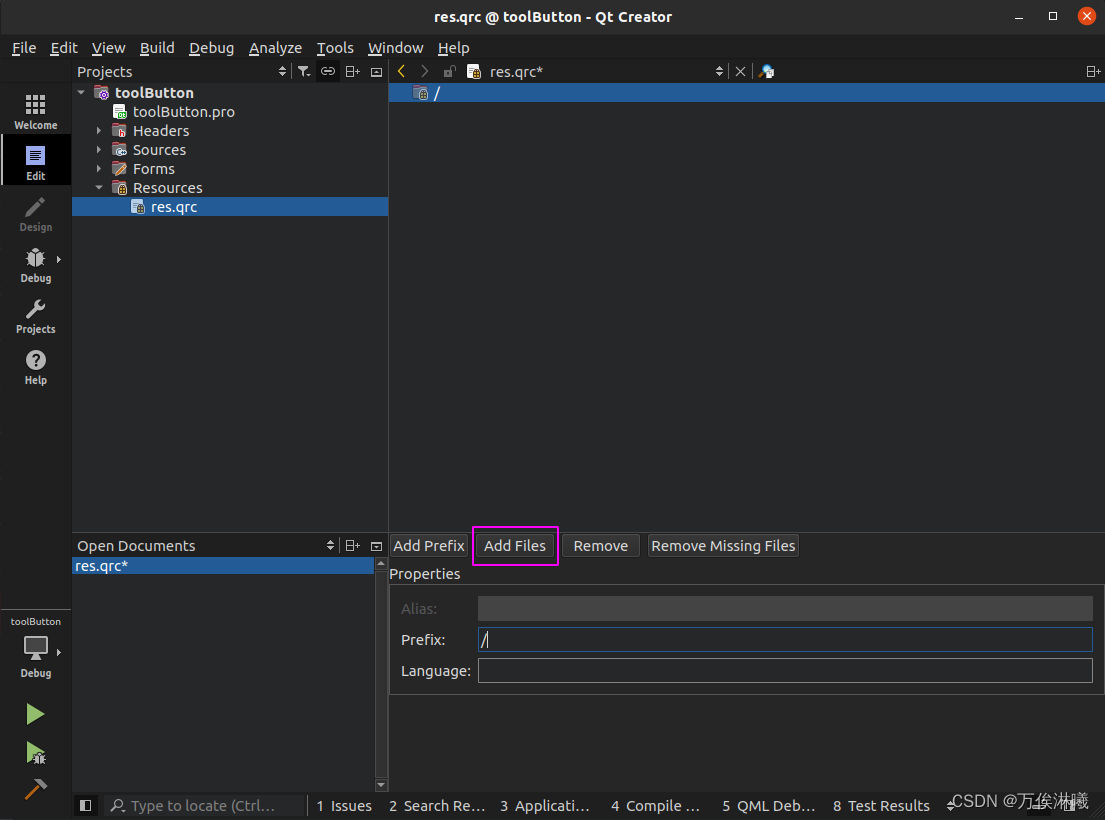The width and height of the screenshot is (1105, 820).
Task: Select toolButton.pro in project tree
Action: click(183, 111)
